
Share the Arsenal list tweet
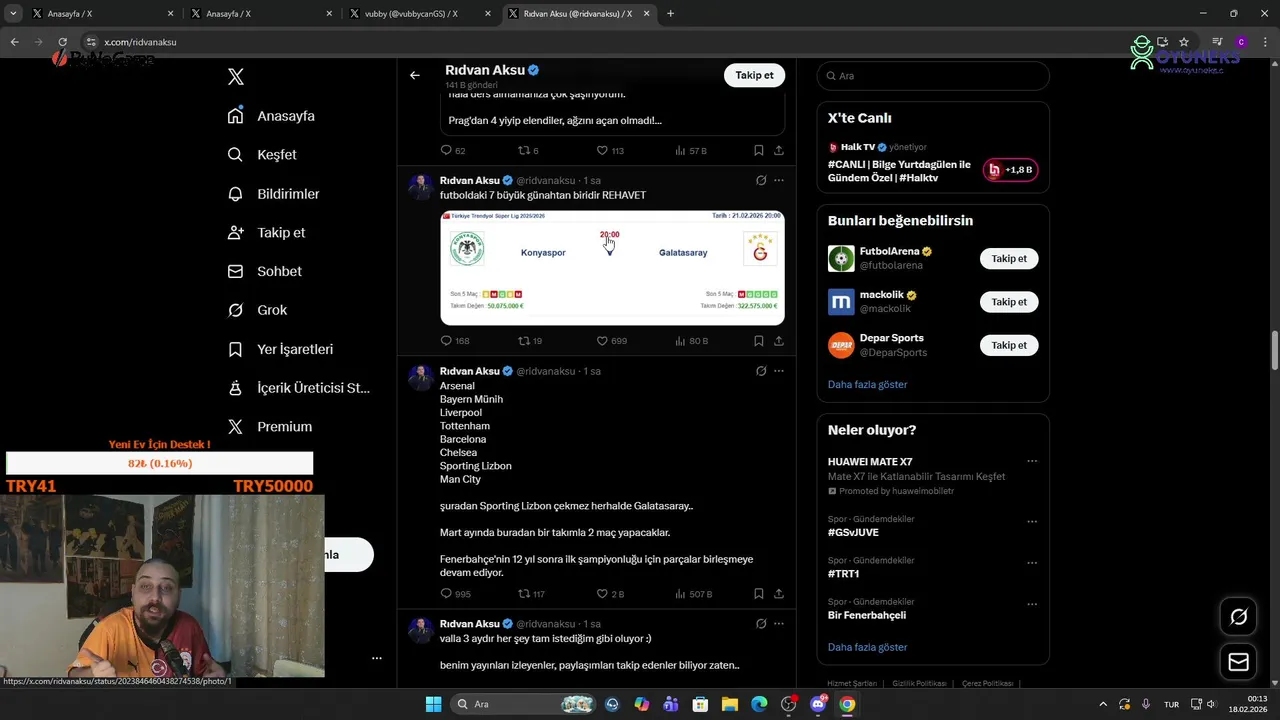click(x=778, y=594)
